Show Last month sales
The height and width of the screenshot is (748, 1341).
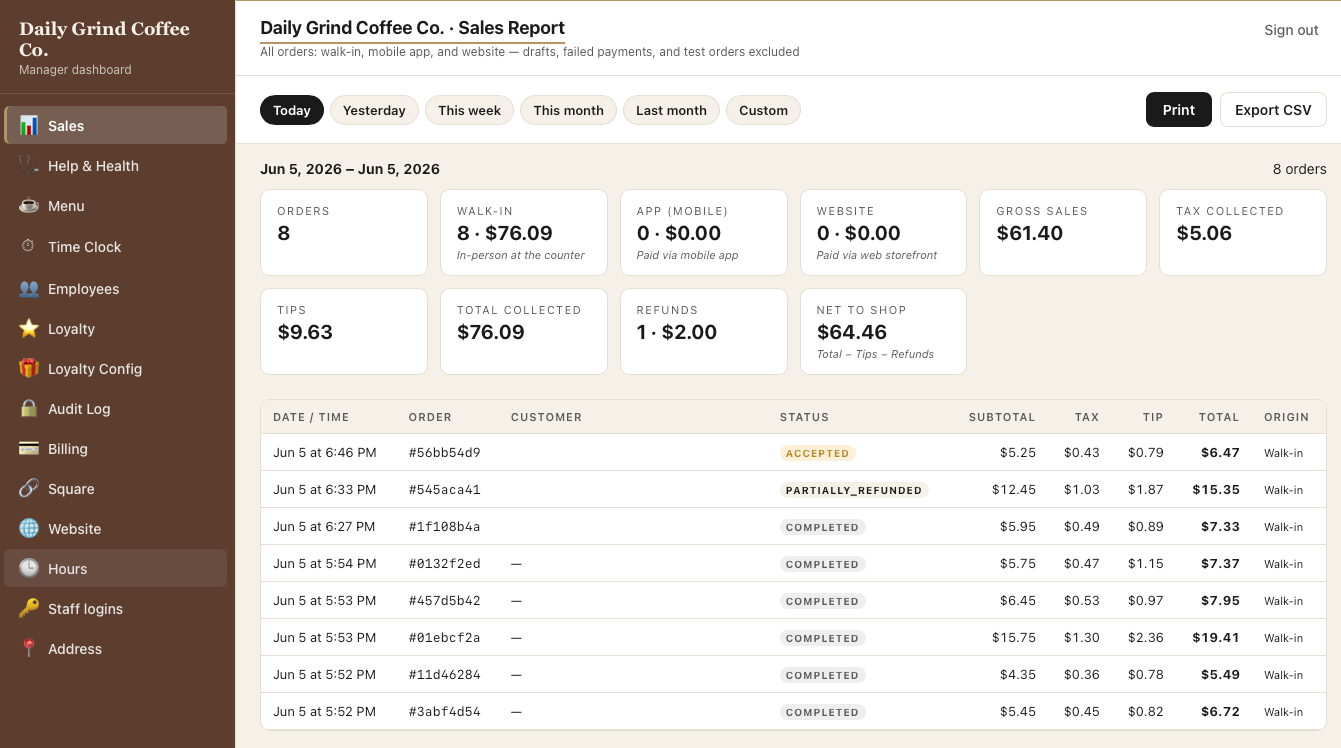(671, 110)
